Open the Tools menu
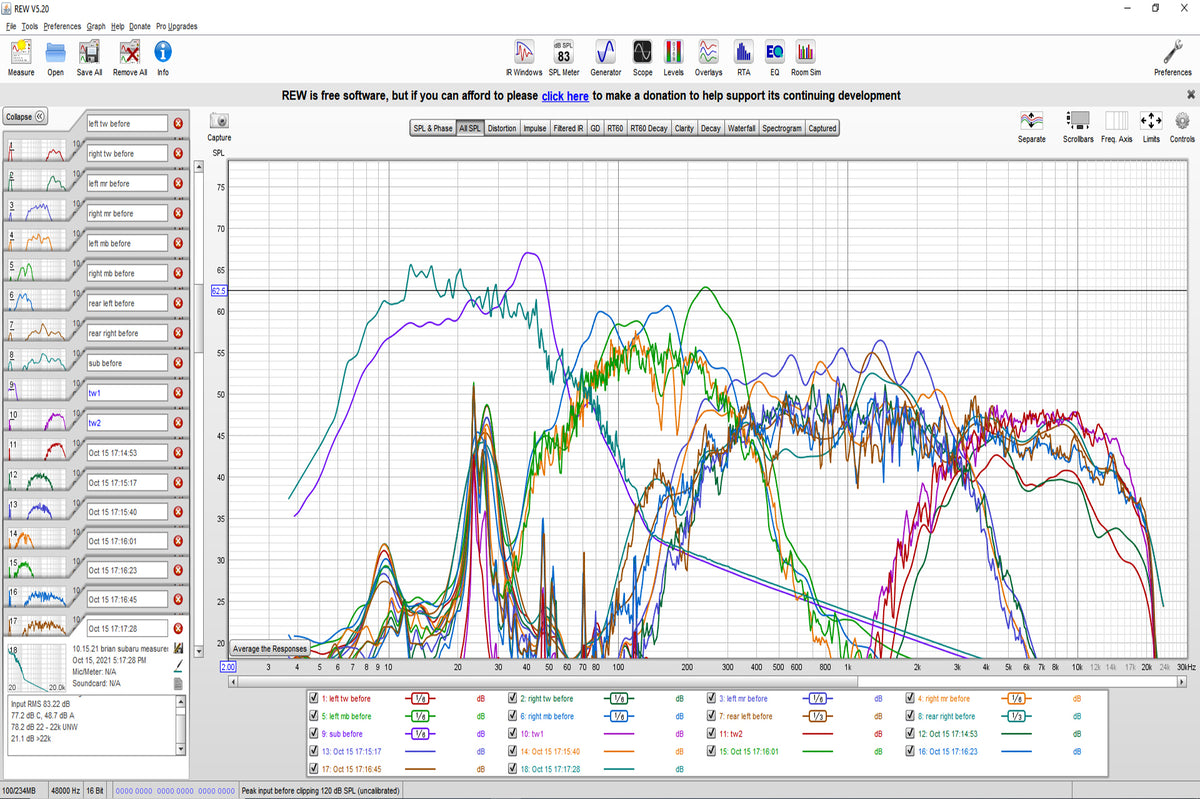Viewport: 1200px width, 799px height. tap(30, 26)
